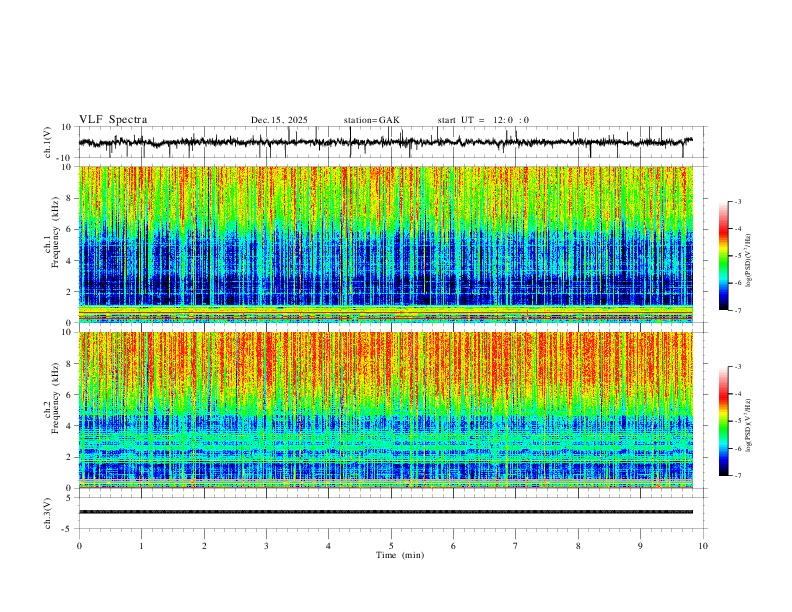The height and width of the screenshot is (612, 792).
Task: Click the time axis tick label "3"
Action: tap(266, 546)
